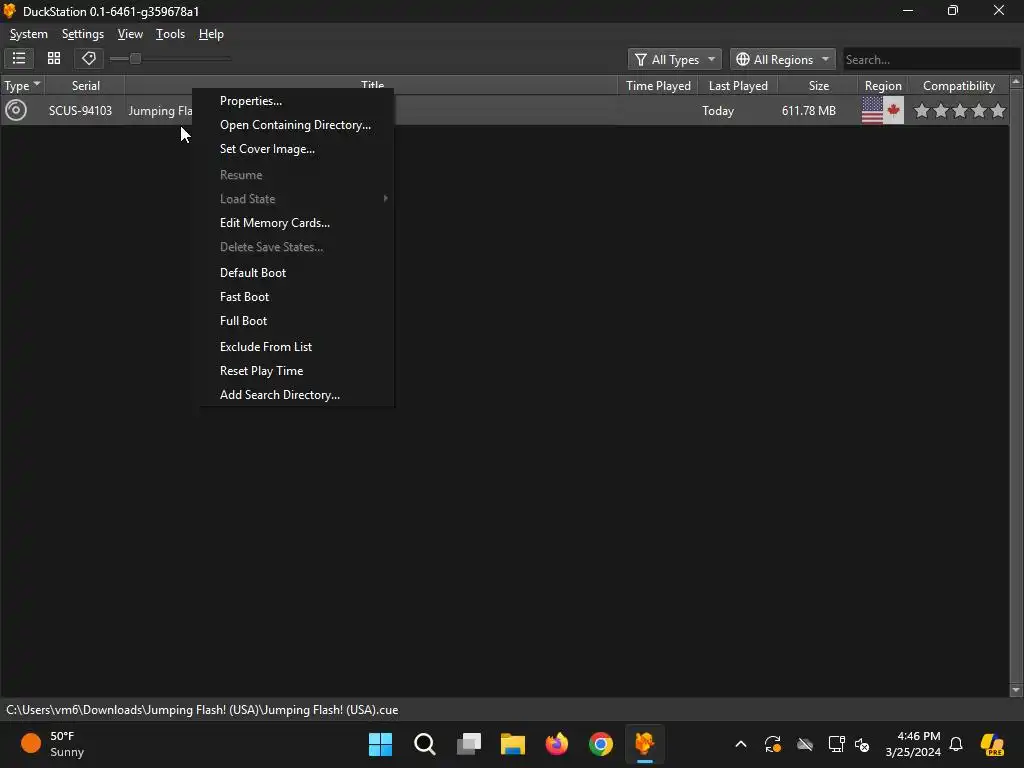Click the USA/Canada region flag icon
The width and height of the screenshot is (1024, 768).
(883, 110)
